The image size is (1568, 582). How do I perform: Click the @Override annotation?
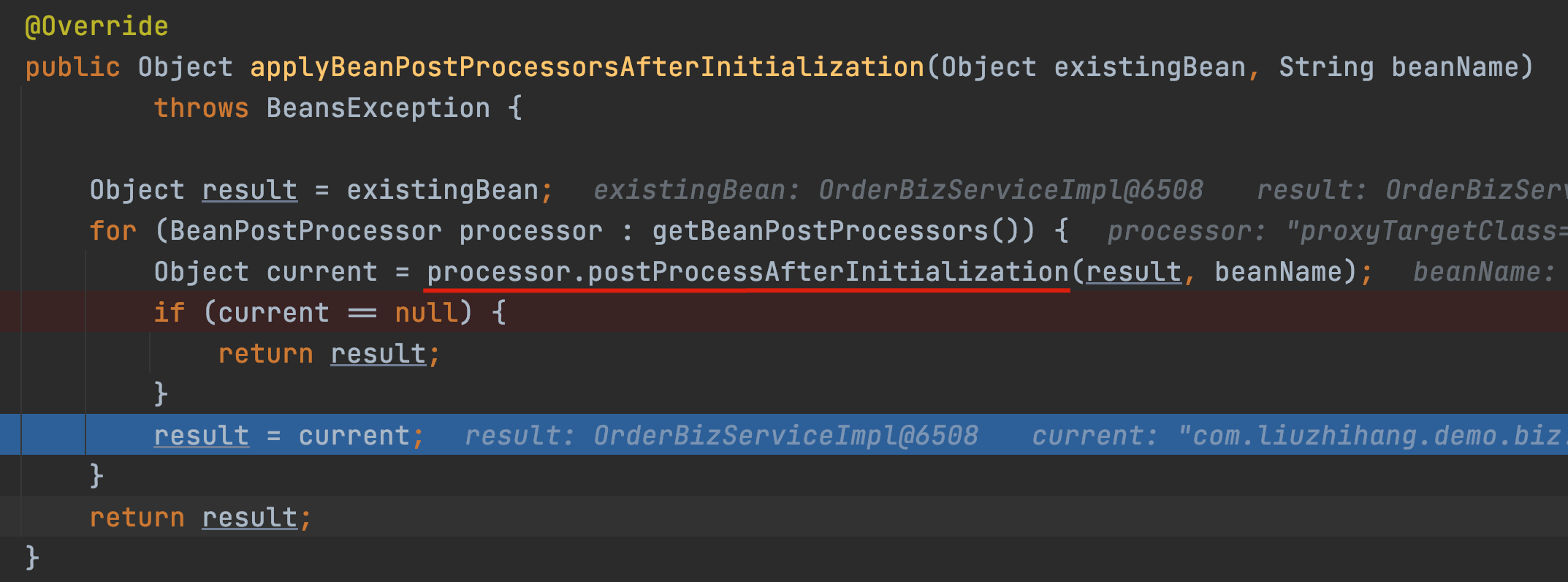pyautogui.click(x=96, y=26)
